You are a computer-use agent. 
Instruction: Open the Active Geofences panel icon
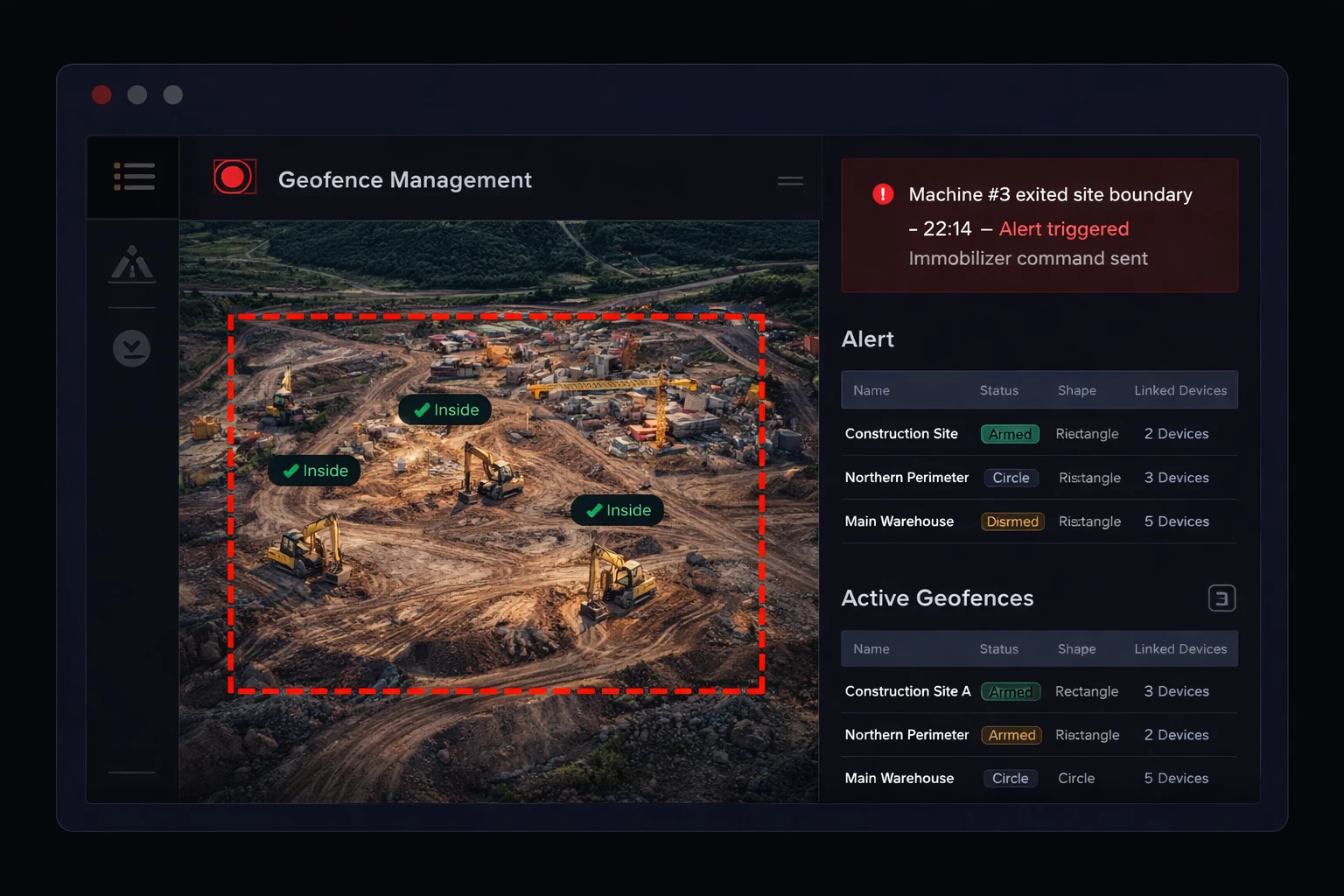pyautogui.click(x=1221, y=598)
